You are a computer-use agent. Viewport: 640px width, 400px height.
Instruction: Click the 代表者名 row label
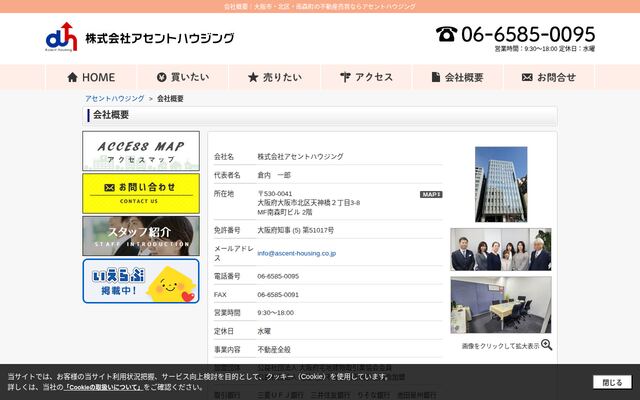click(227, 175)
